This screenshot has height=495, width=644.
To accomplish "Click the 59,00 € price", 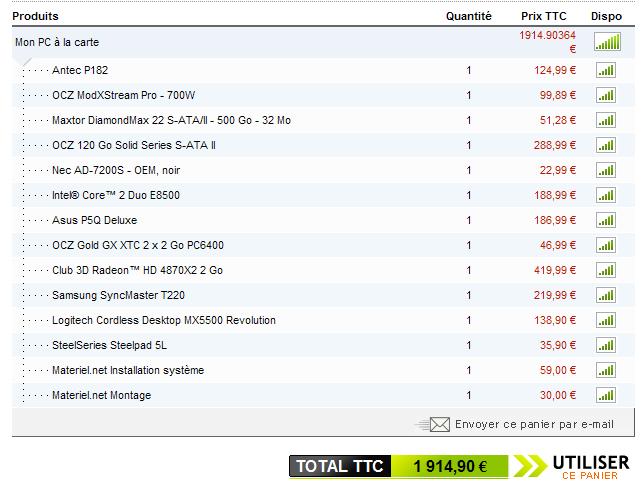I will pos(558,371).
